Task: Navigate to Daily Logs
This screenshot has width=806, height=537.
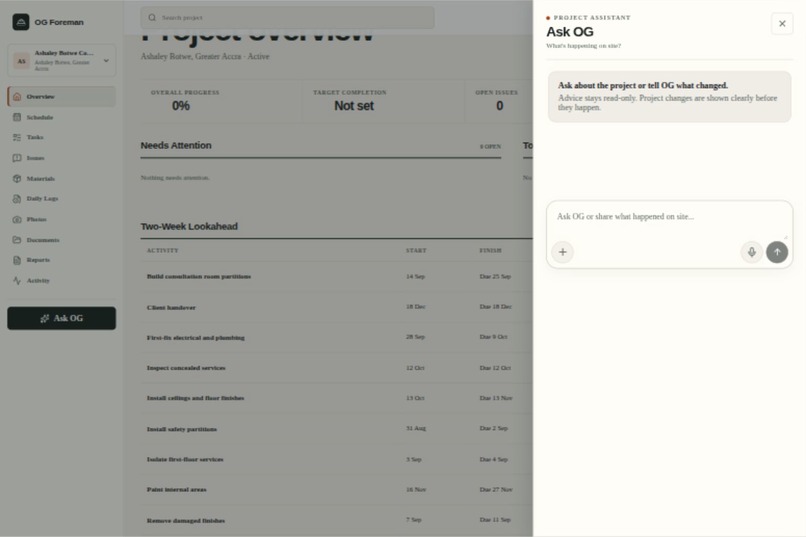Action: pos(61,198)
